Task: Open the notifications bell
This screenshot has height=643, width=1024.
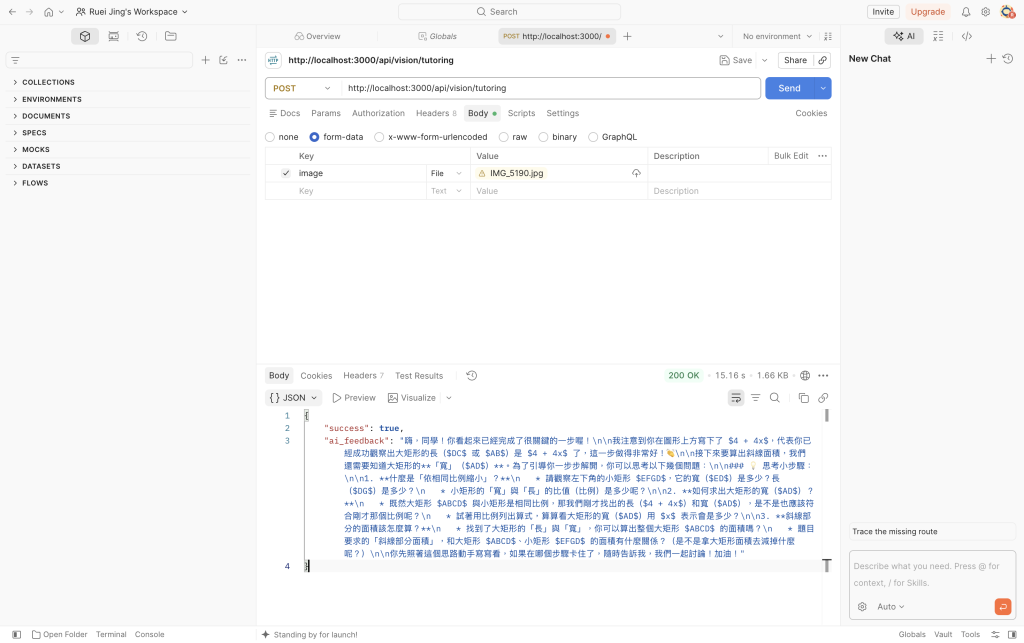Action: coord(966,12)
